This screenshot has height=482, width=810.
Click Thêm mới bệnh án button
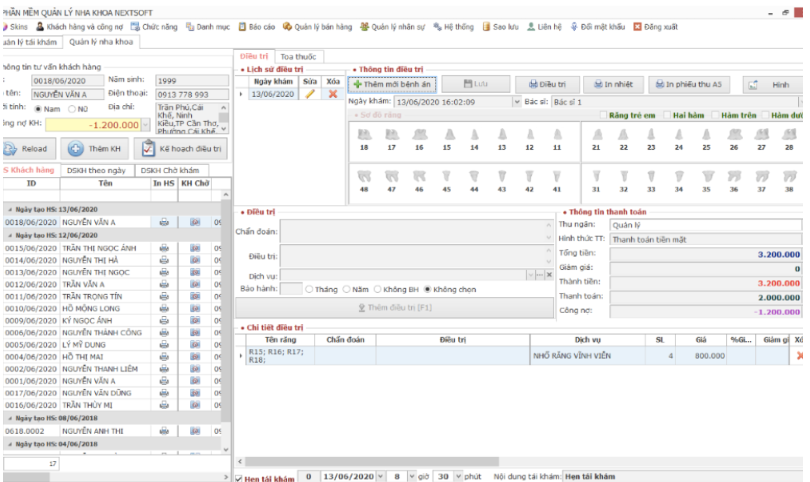pos(392,85)
